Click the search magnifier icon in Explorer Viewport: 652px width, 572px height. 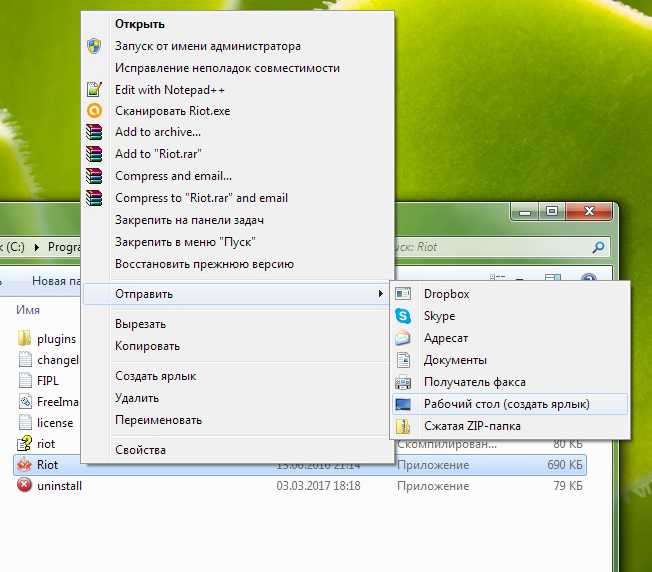click(x=598, y=247)
